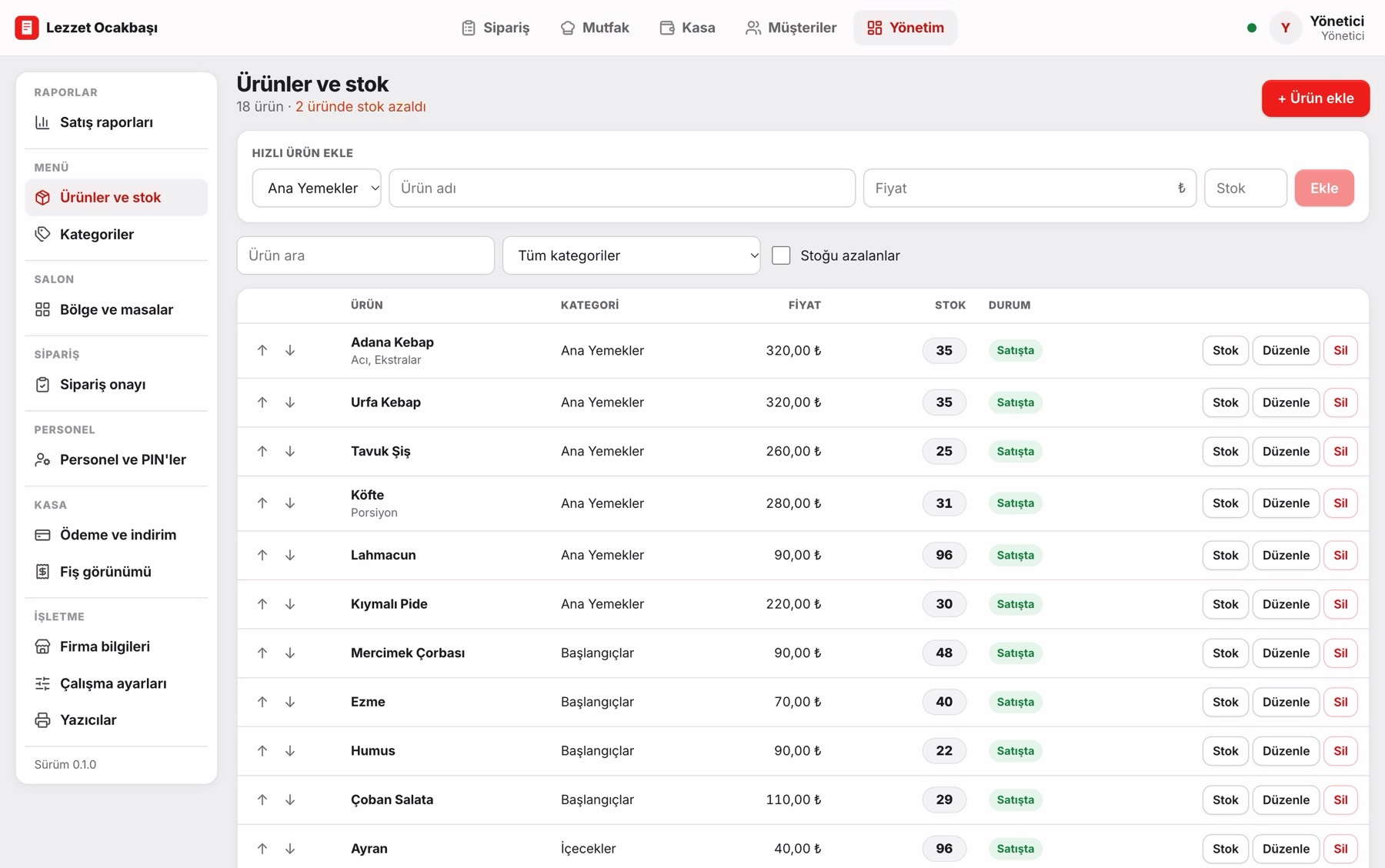Open the Ana Yemekler category dropdown
This screenshot has width=1385, height=868.
click(316, 188)
